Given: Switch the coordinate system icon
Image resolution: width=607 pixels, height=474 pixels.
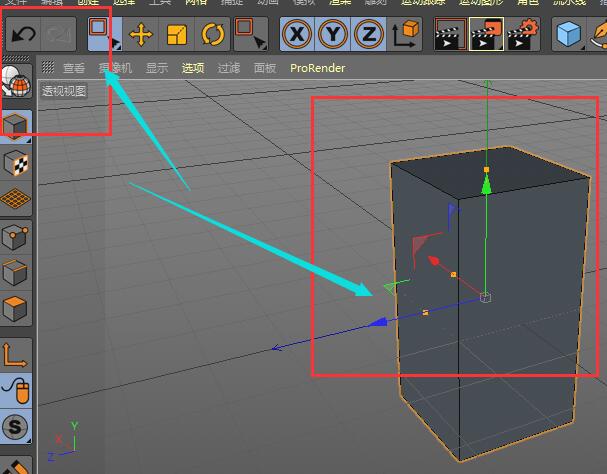Looking at the screenshot, I should tap(406, 36).
